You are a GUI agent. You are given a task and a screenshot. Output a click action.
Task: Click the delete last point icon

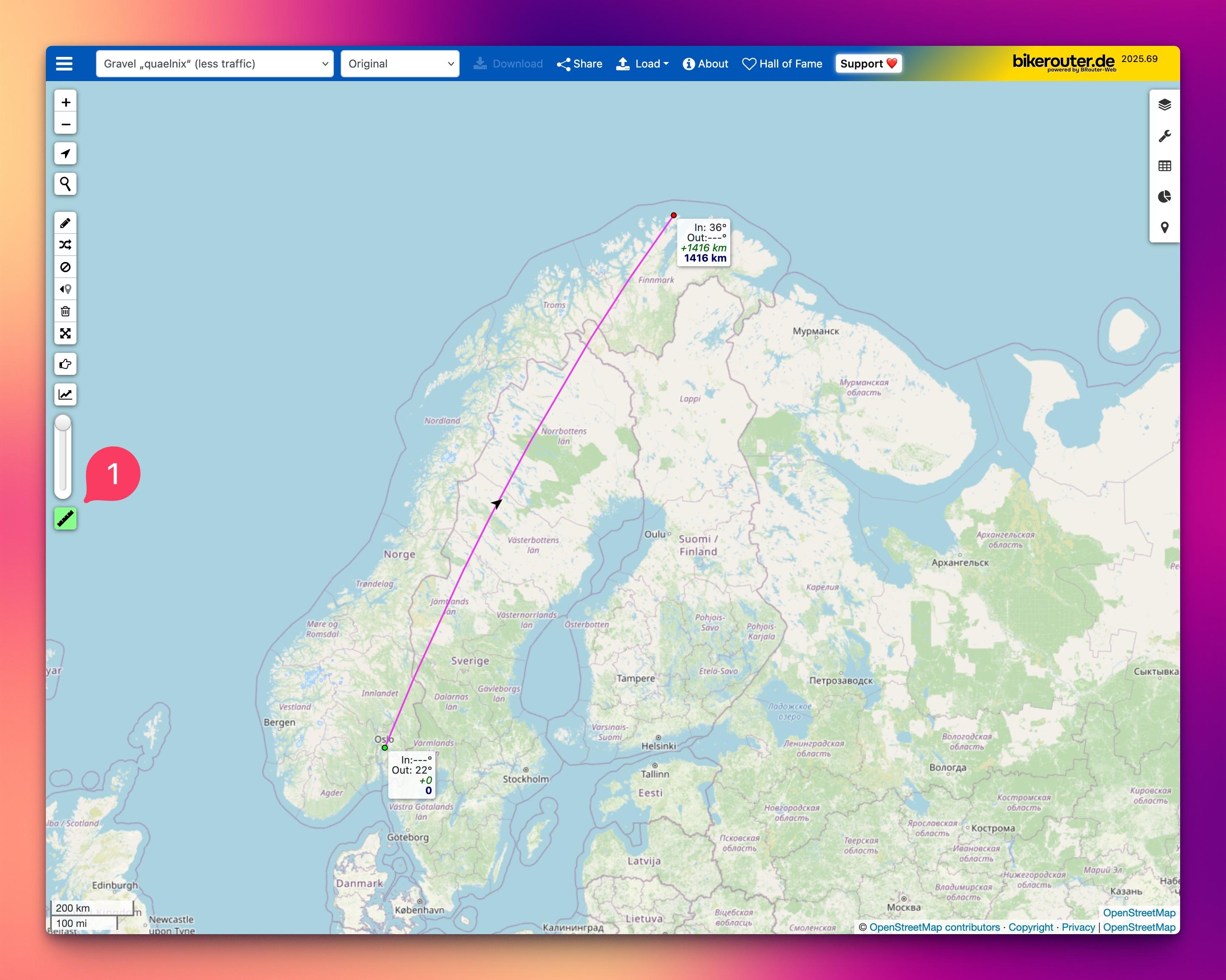(65, 289)
